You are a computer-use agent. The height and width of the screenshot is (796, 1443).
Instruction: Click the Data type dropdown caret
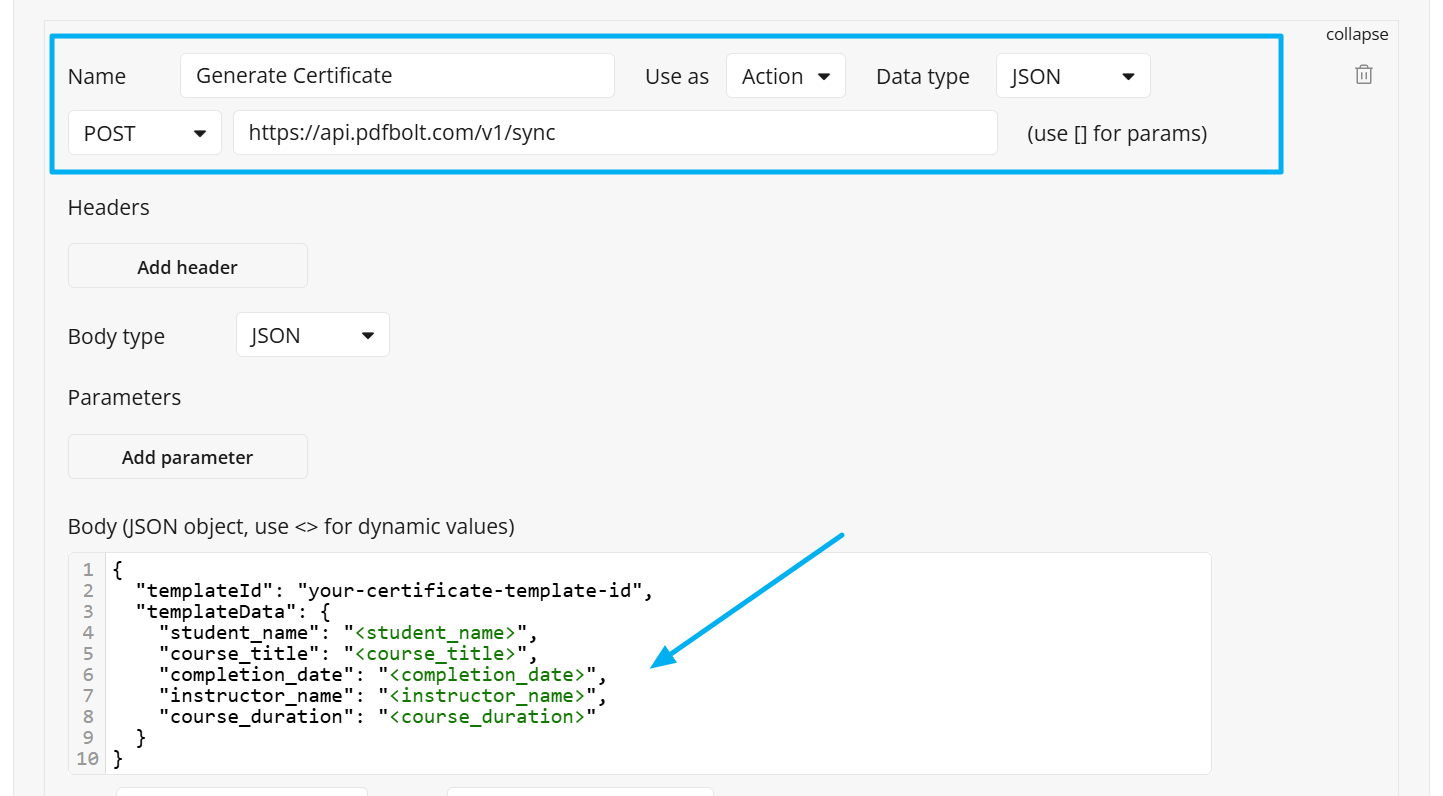pos(1130,75)
